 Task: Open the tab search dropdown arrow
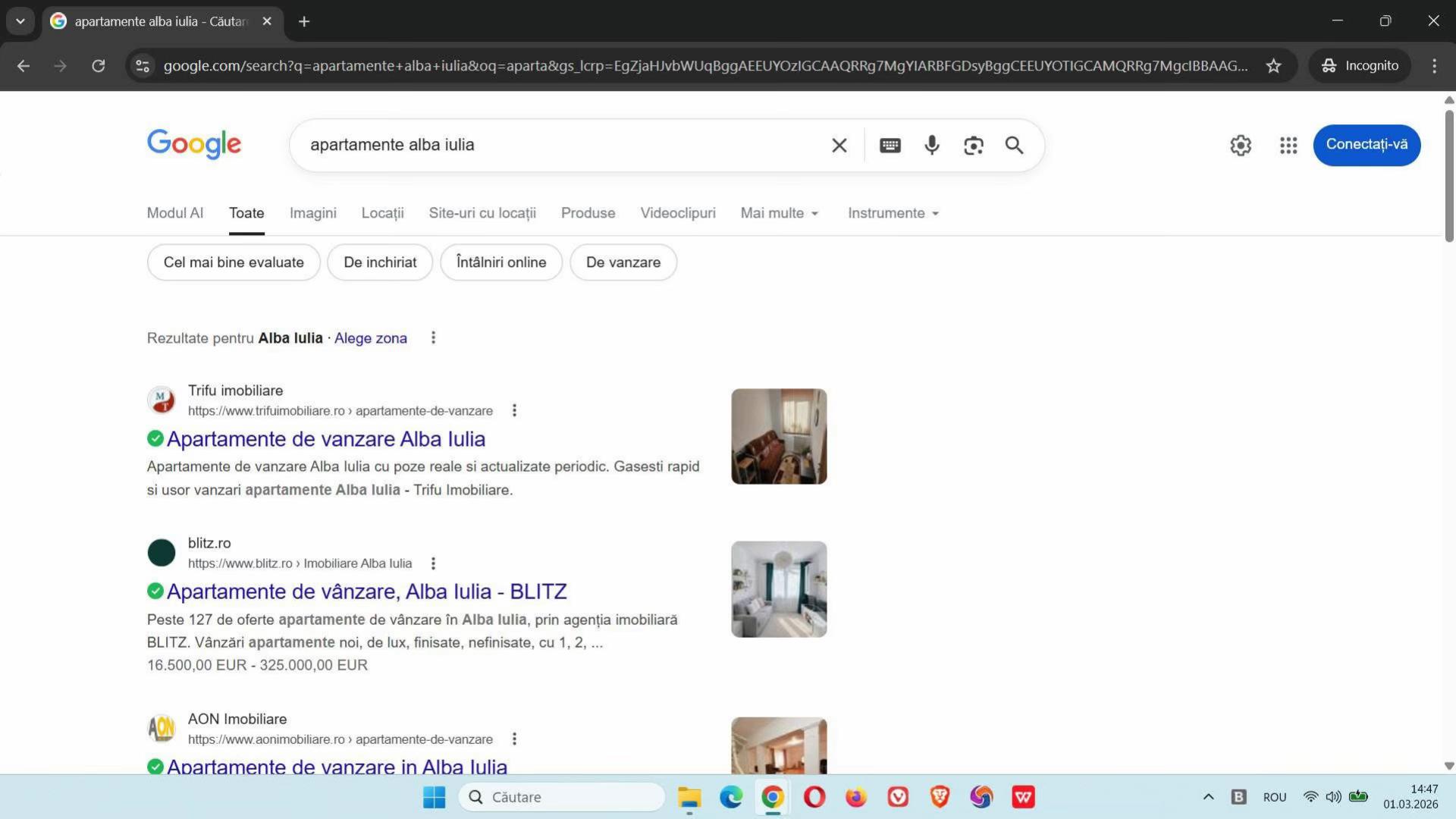click(20, 21)
